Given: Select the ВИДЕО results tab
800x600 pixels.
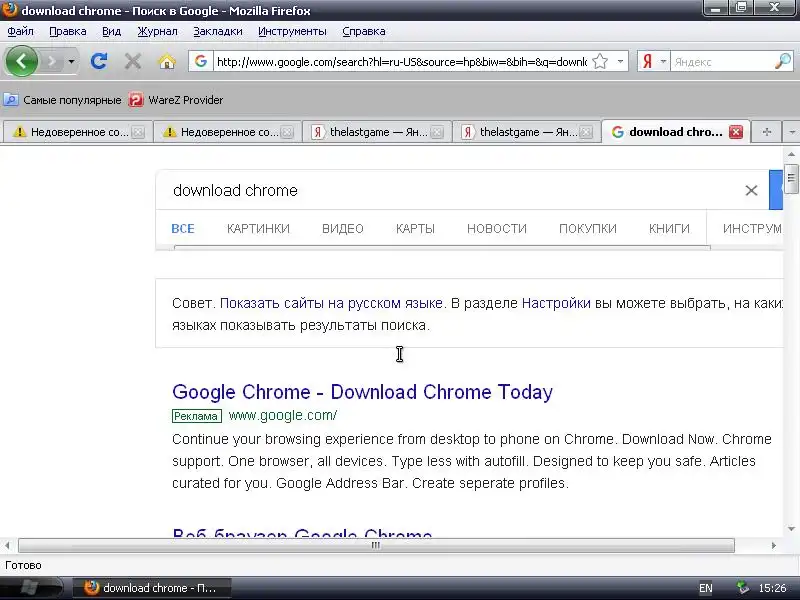Looking at the screenshot, I should [343, 229].
